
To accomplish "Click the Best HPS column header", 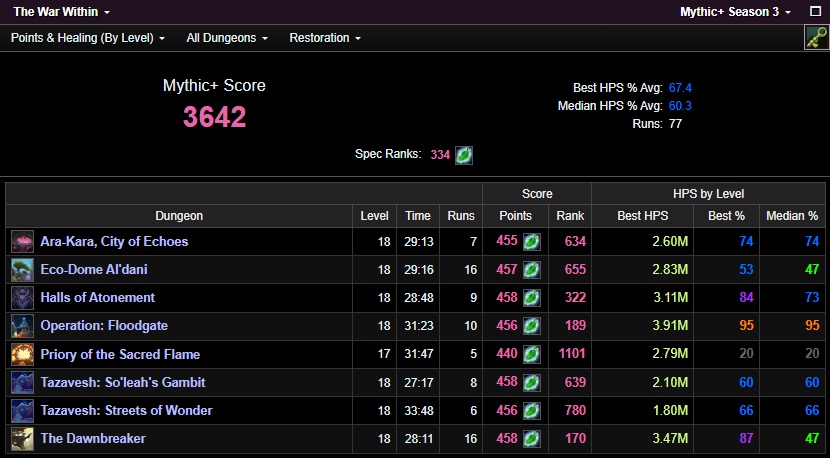I will click(643, 216).
